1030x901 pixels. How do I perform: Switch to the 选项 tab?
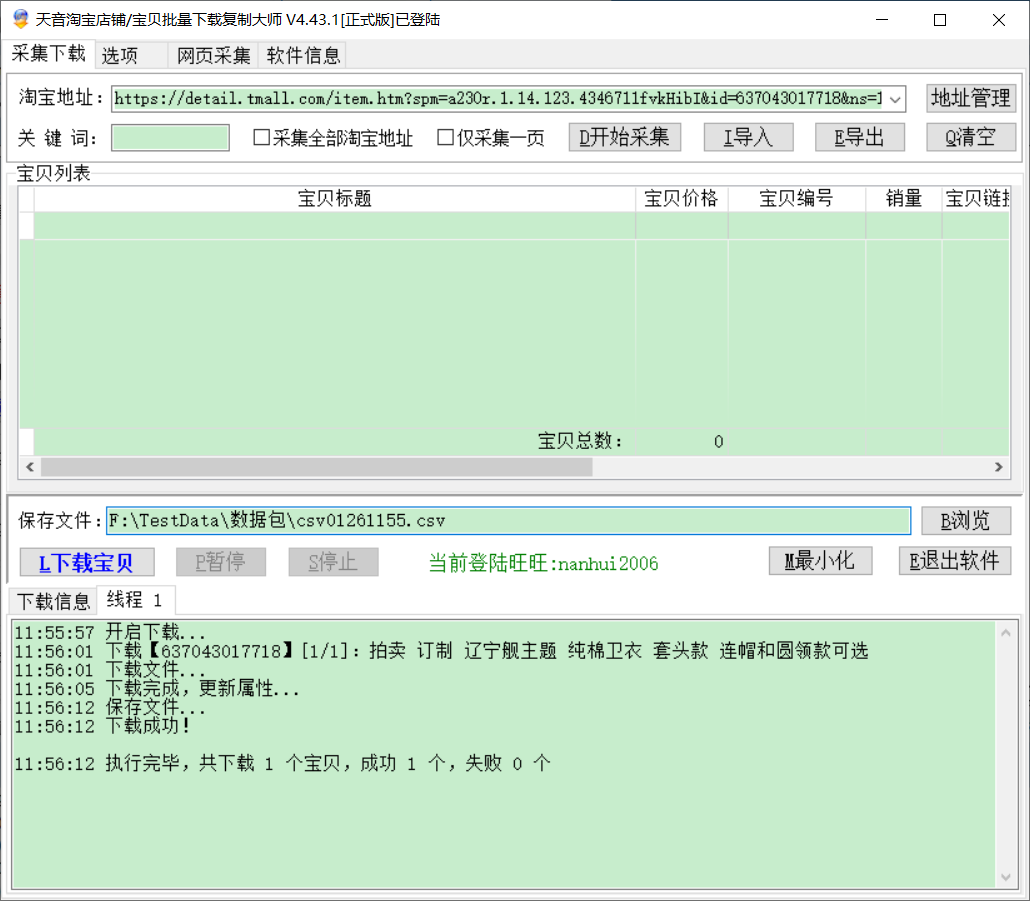coord(119,56)
